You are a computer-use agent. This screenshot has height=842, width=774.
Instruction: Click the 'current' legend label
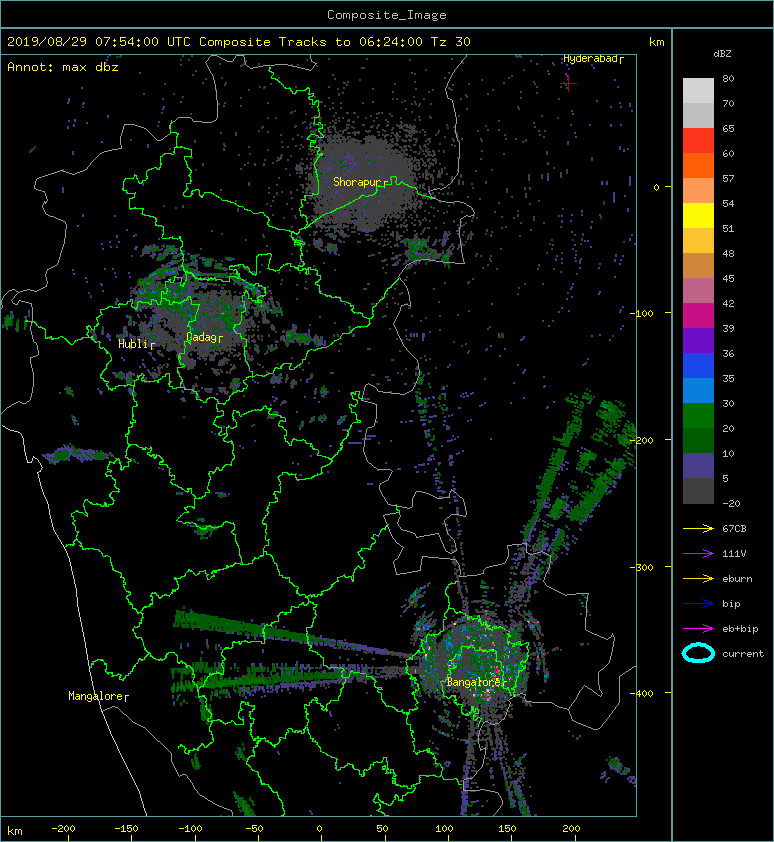743,654
